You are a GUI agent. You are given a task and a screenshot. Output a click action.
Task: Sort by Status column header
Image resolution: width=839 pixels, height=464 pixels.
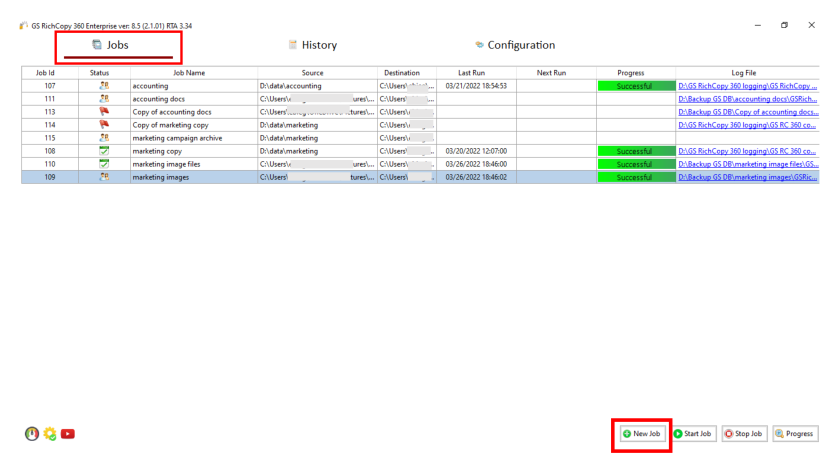104,73
